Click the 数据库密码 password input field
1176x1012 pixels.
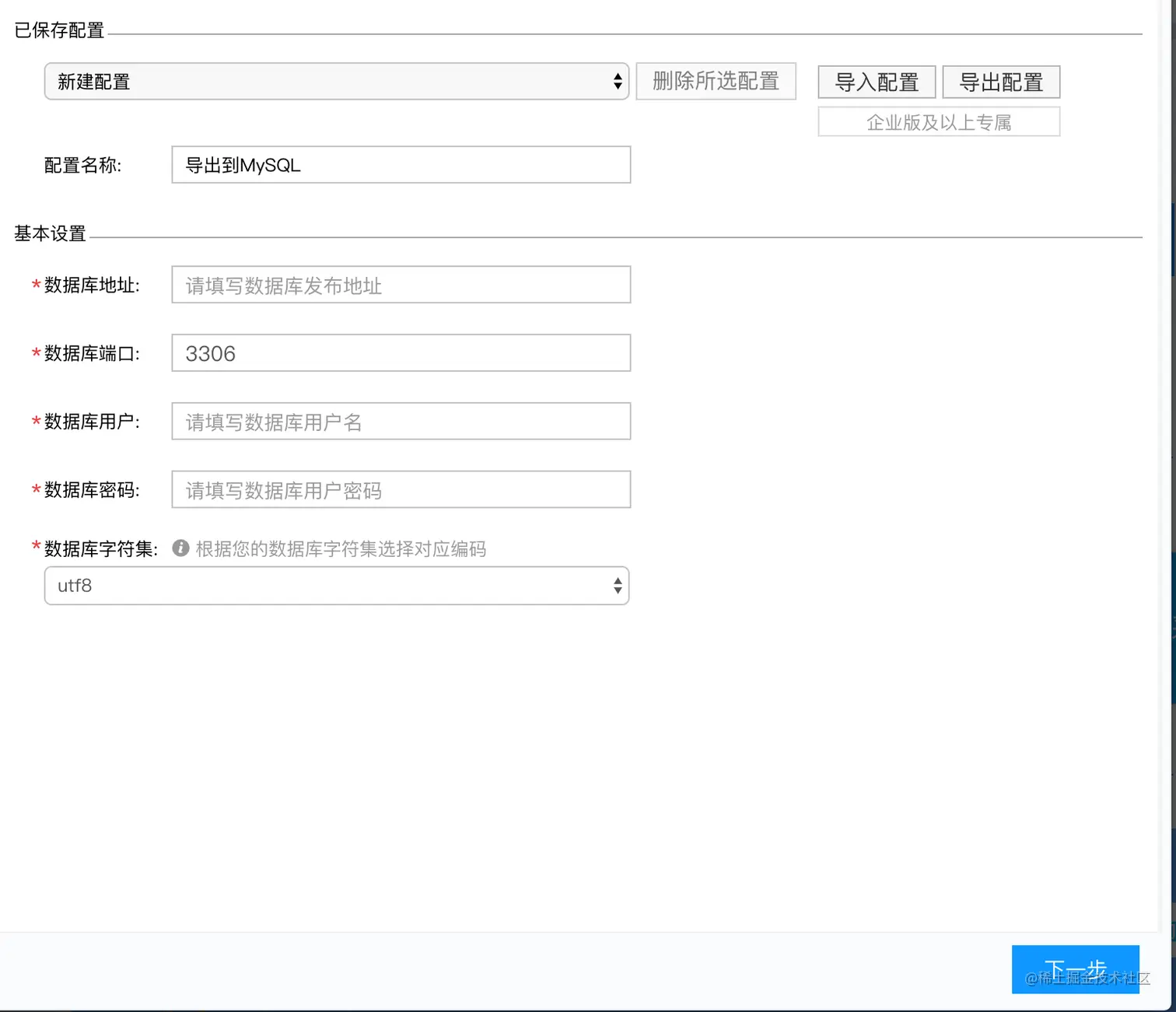[x=400, y=489]
